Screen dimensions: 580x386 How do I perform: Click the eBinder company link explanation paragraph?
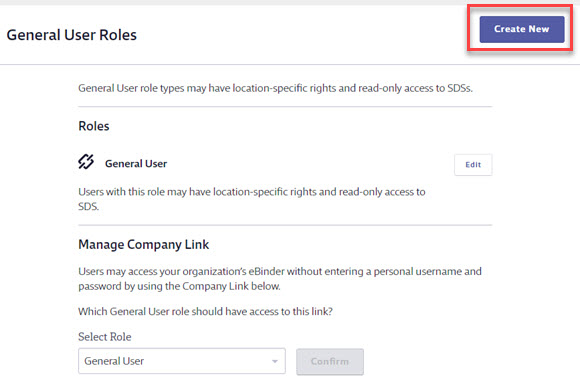280,278
